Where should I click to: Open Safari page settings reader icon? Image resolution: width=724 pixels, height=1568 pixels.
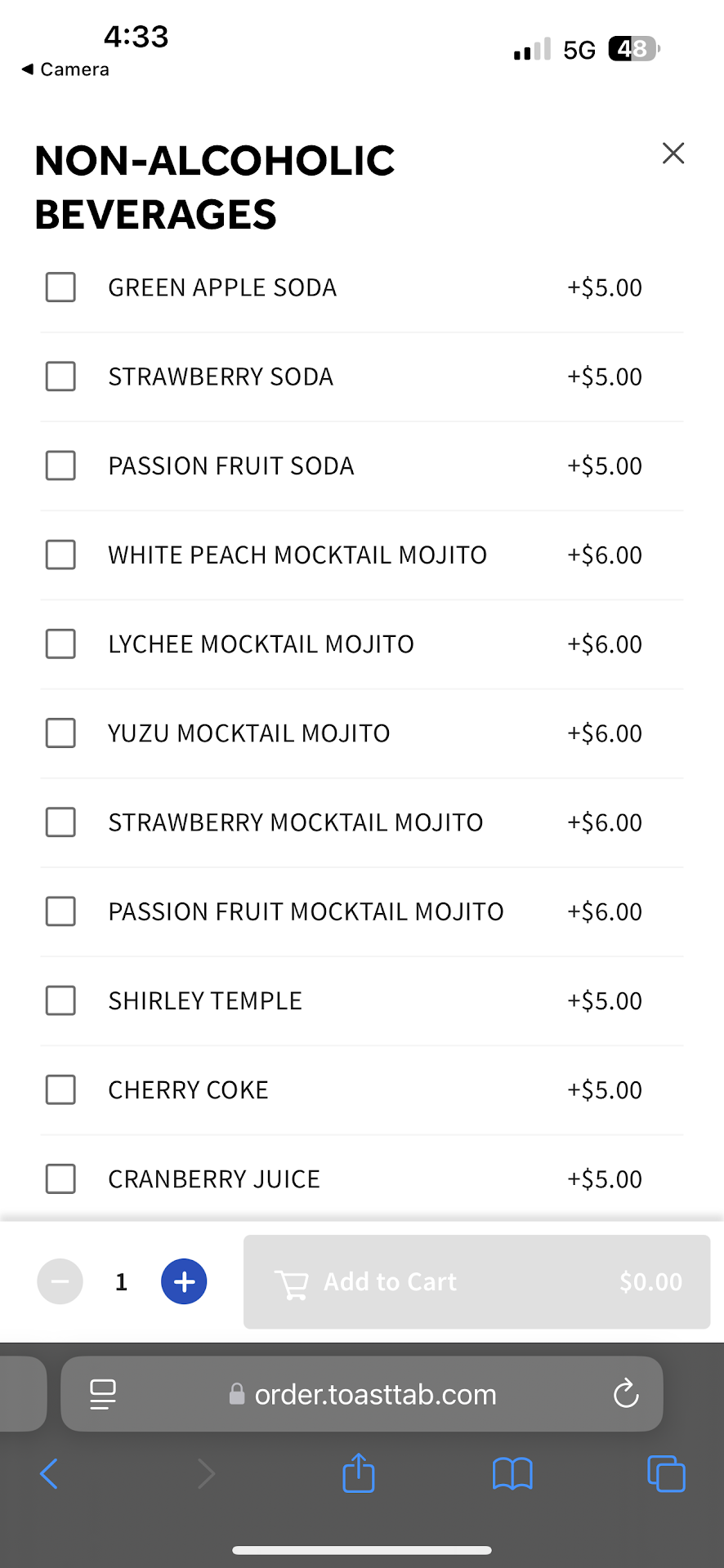pyautogui.click(x=103, y=1394)
